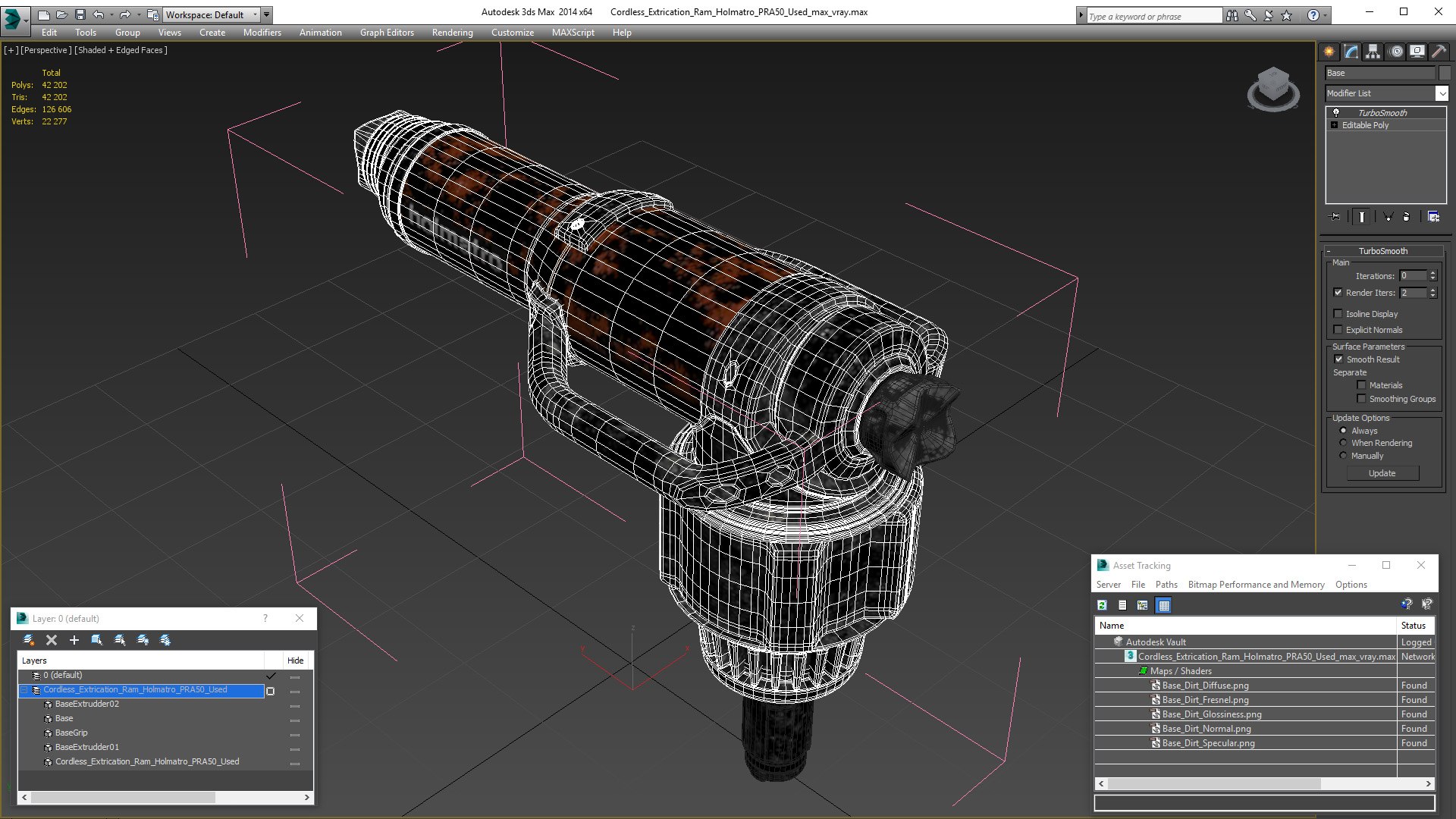The width and height of the screenshot is (1456, 819).
Task: Click Configure Modifier Sets icon
Action: point(1433,217)
